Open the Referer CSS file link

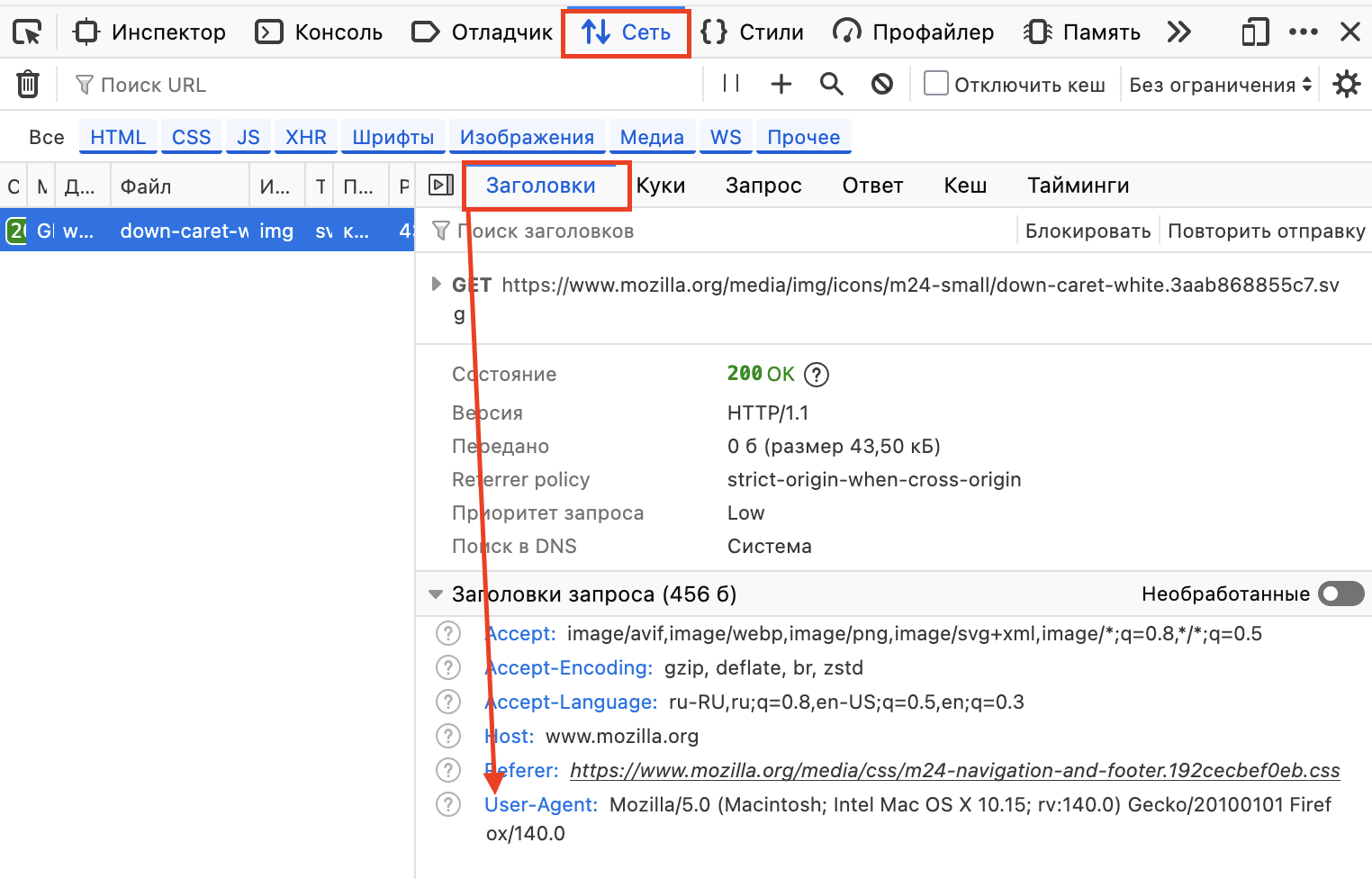[954, 770]
